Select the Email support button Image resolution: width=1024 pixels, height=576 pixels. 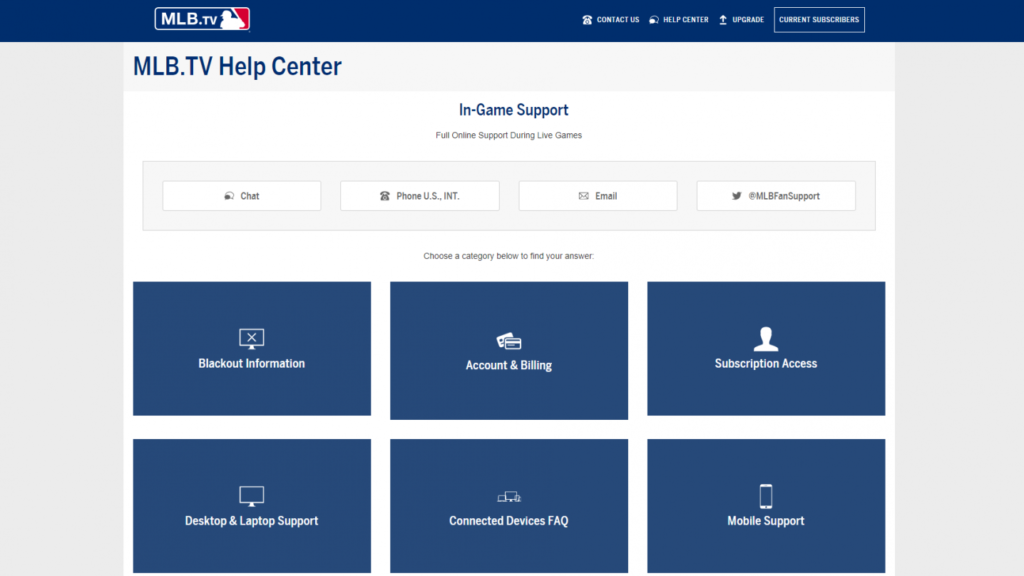[598, 196]
